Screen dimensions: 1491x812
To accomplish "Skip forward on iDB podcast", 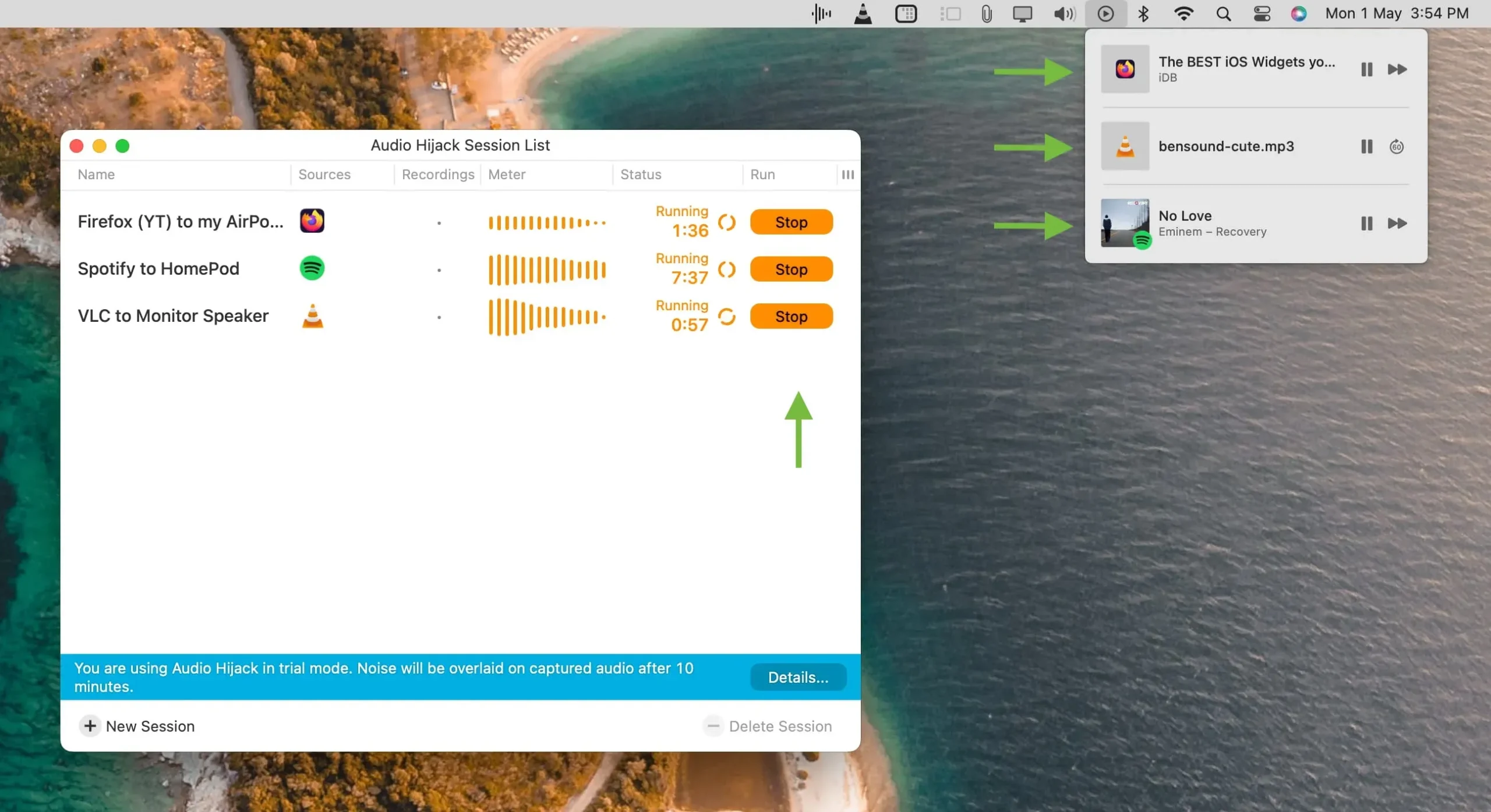I will point(1398,68).
